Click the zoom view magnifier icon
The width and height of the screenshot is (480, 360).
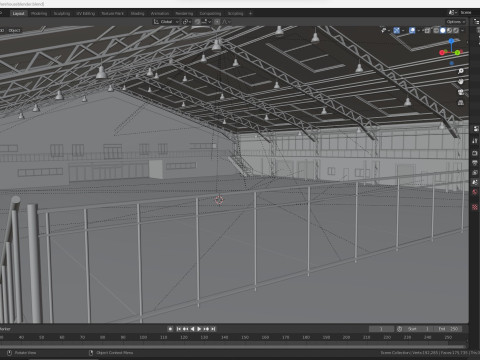point(461,71)
